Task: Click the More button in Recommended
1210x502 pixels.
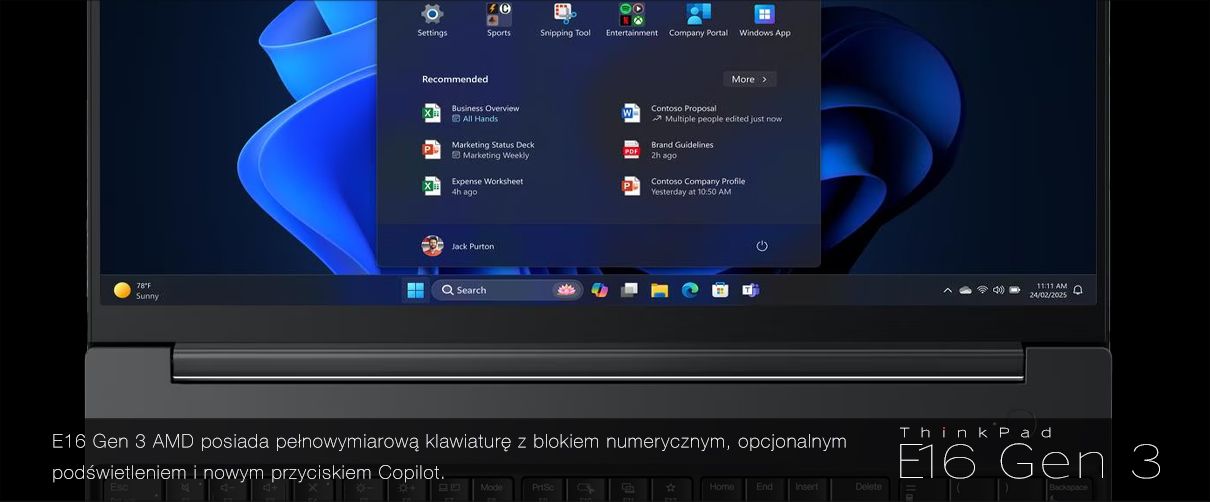Action: (749, 79)
